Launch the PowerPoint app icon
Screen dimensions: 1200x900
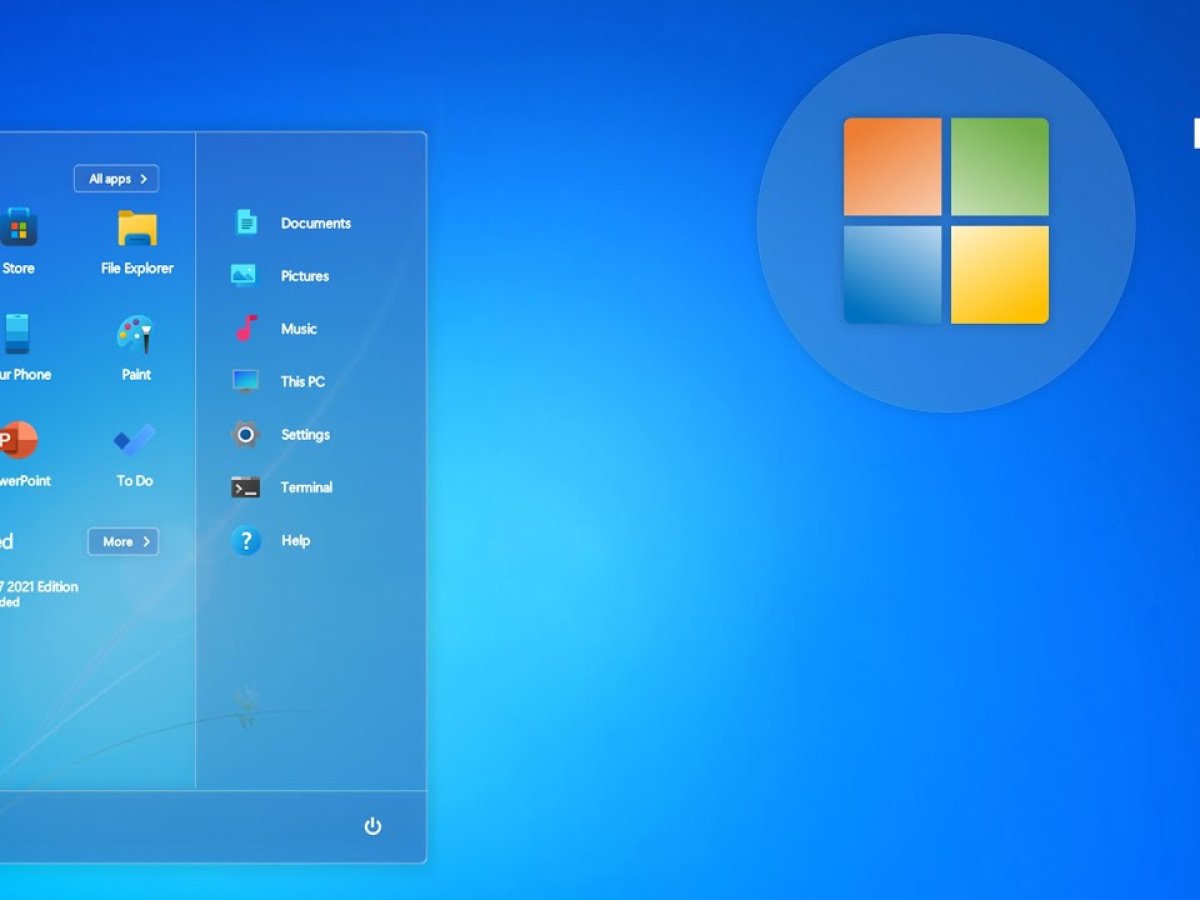point(17,440)
